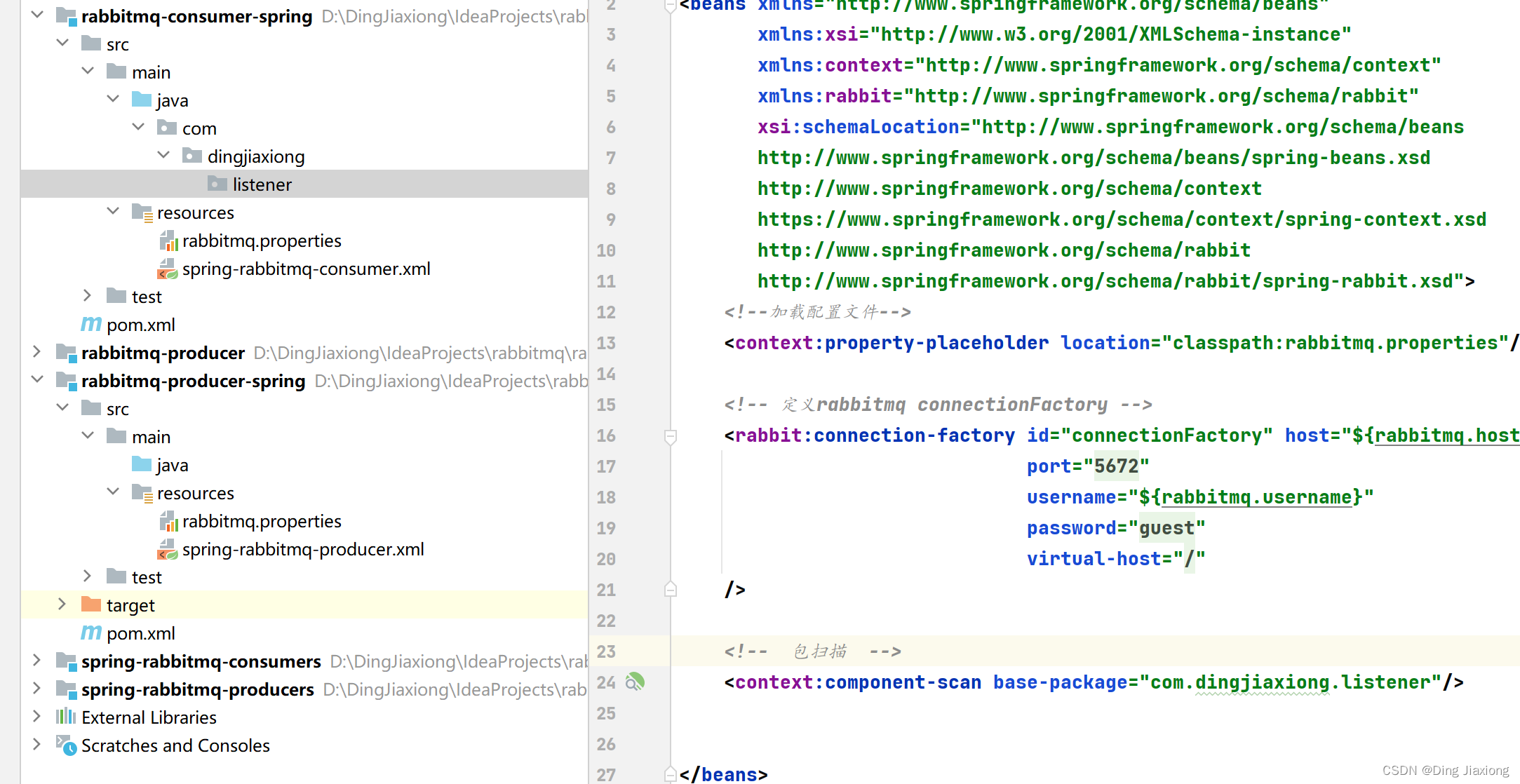Select the listener package in the tree

(304, 184)
